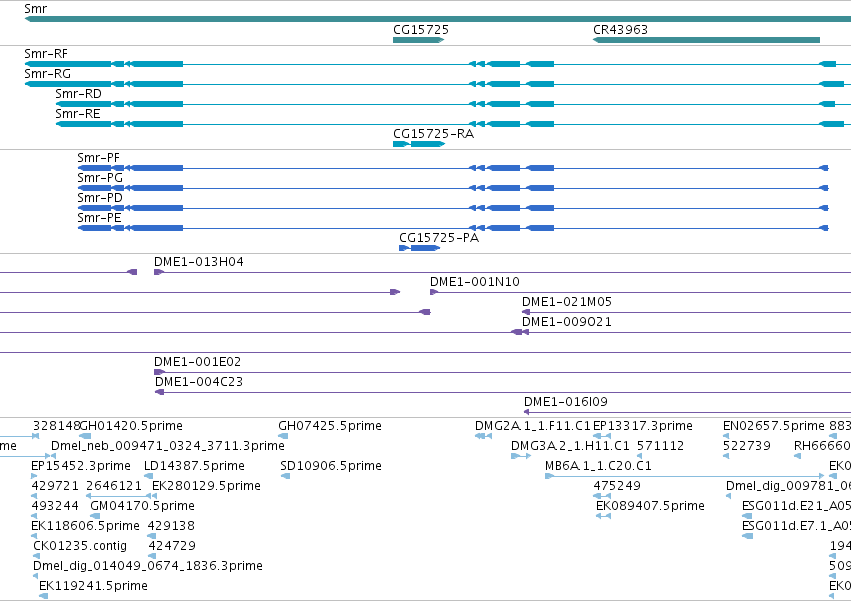Click the ESG011d.E7.1_A05 feature label
Viewport: 851px width, 601px height.
796,527
